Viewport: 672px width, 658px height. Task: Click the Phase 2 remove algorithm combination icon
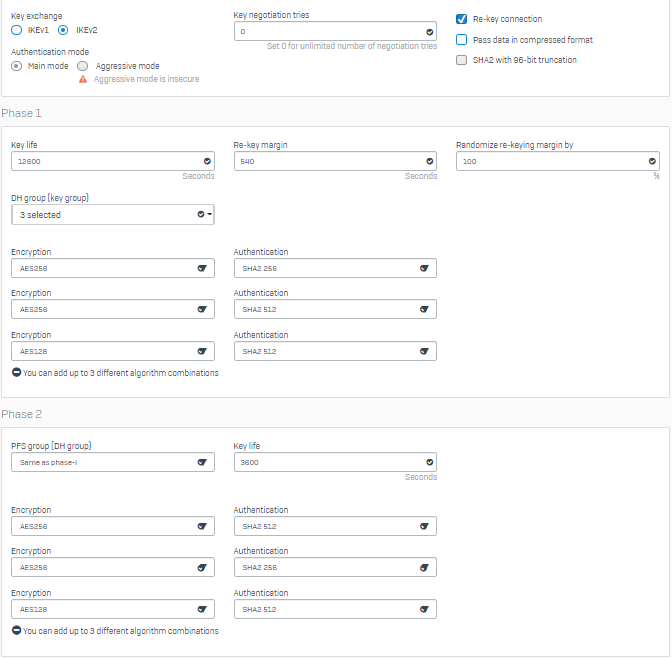click(x=16, y=630)
